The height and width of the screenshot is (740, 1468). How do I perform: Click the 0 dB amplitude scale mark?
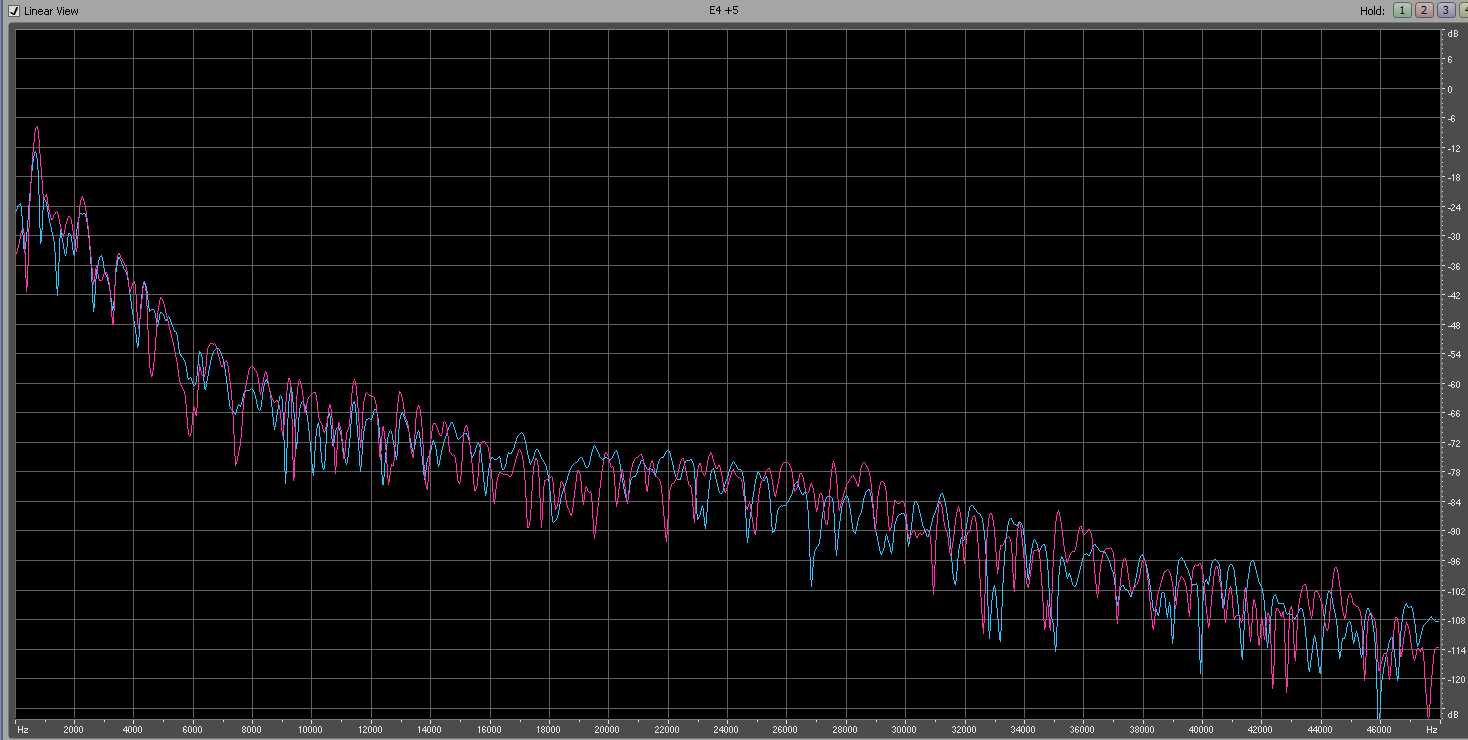point(1449,89)
